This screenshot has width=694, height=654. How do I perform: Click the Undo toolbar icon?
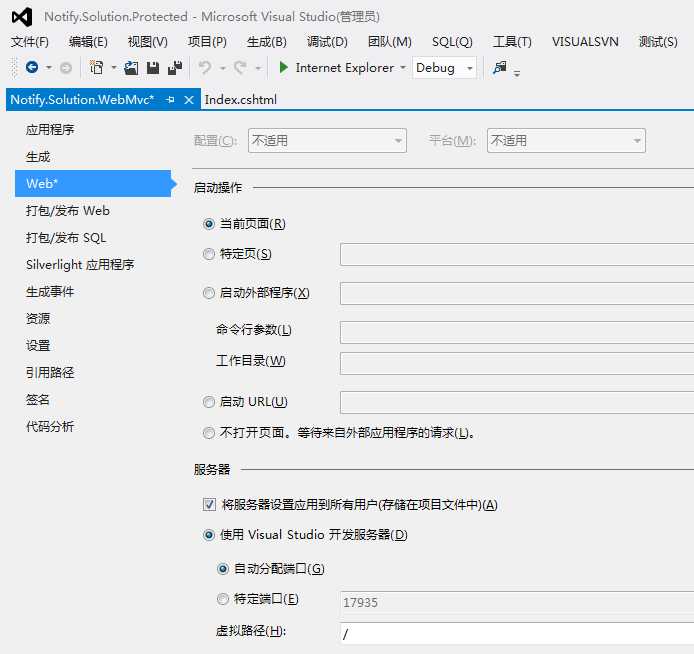point(204,67)
